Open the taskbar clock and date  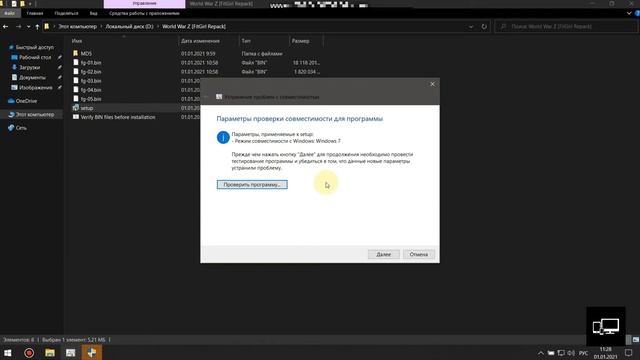click(x=606, y=353)
